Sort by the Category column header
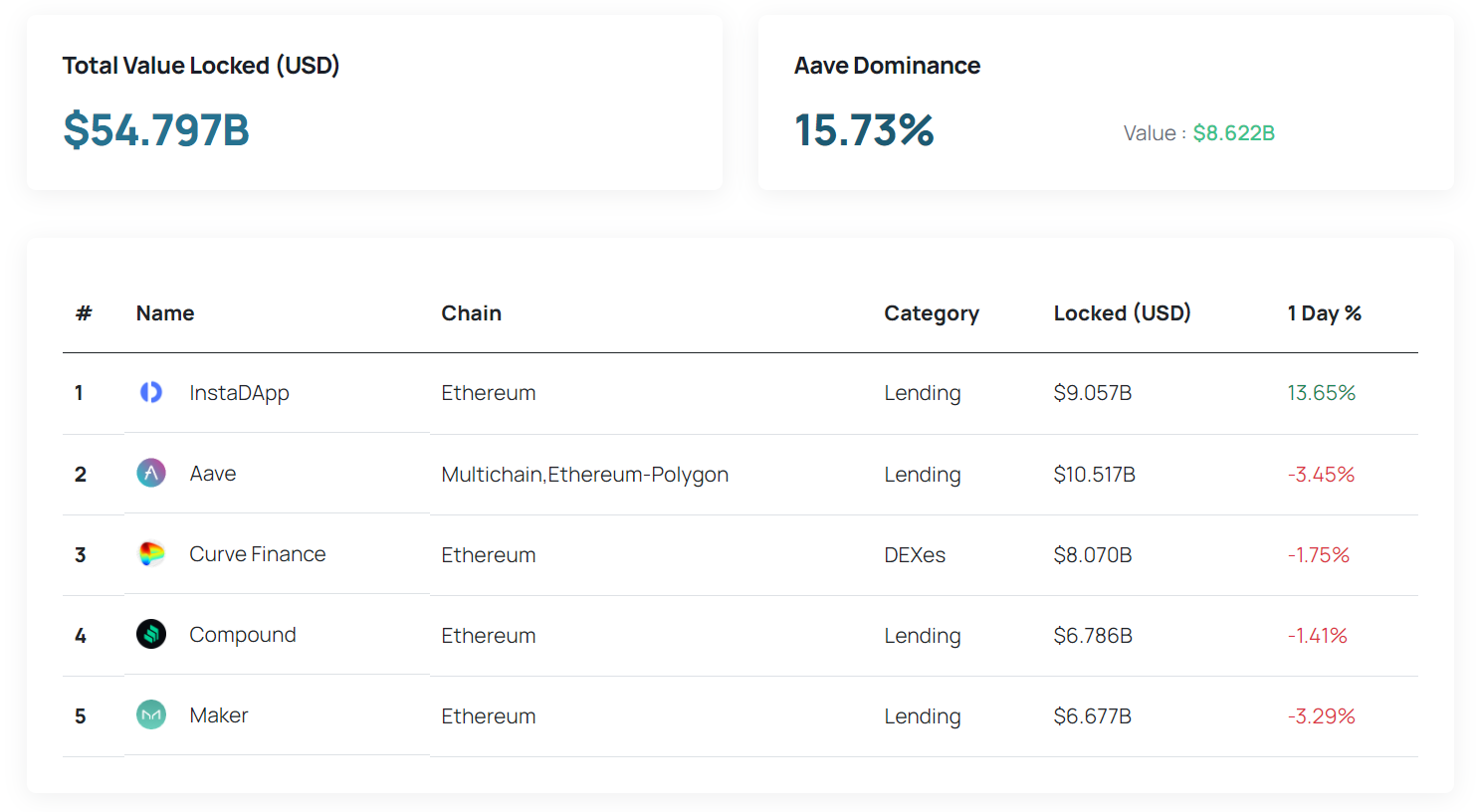1477x812 pixels. [932, 313]
